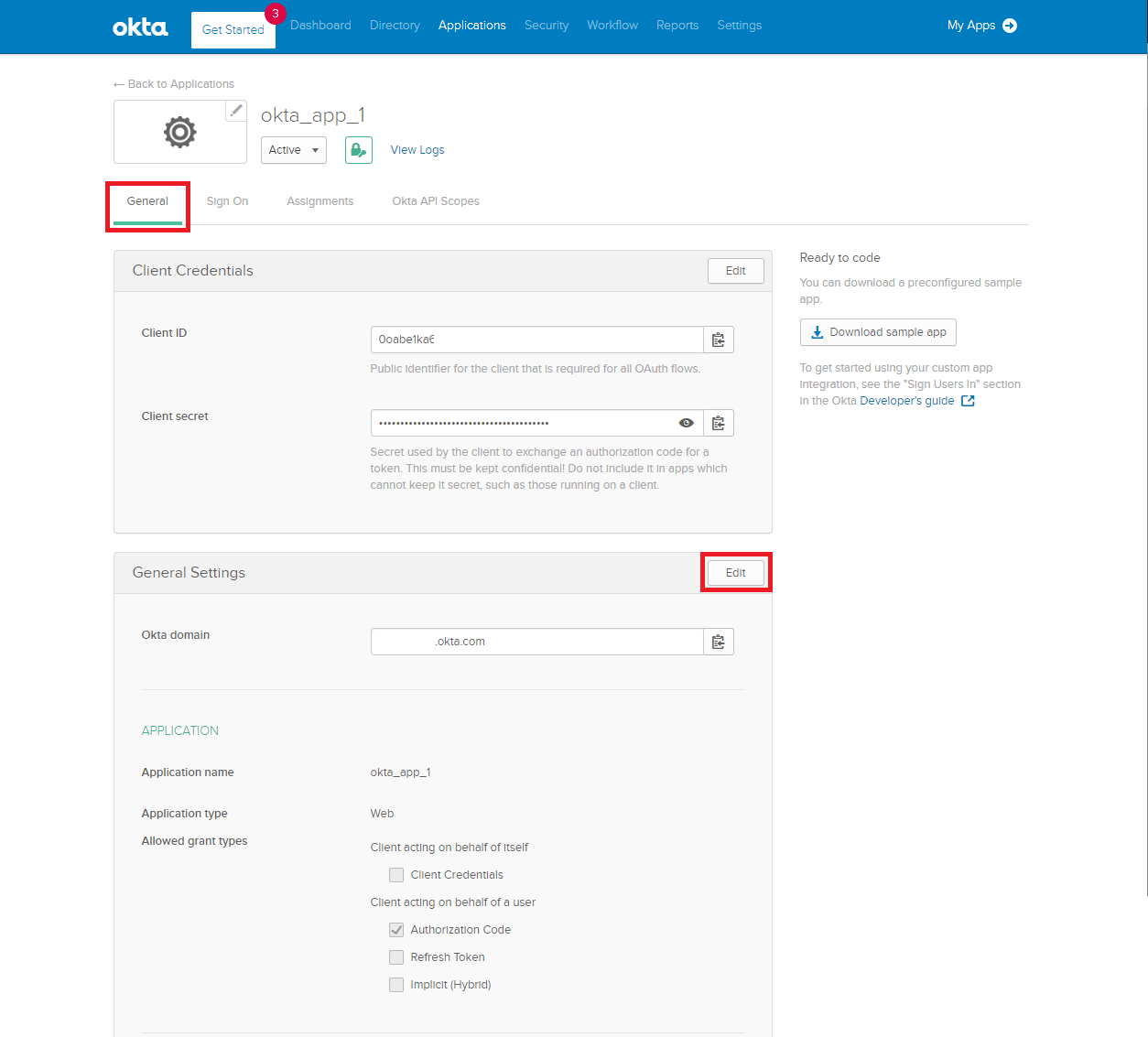Click the gear app logo thumbnail
This screenshot has width=1148, height=1037.
tap(180, 132)
